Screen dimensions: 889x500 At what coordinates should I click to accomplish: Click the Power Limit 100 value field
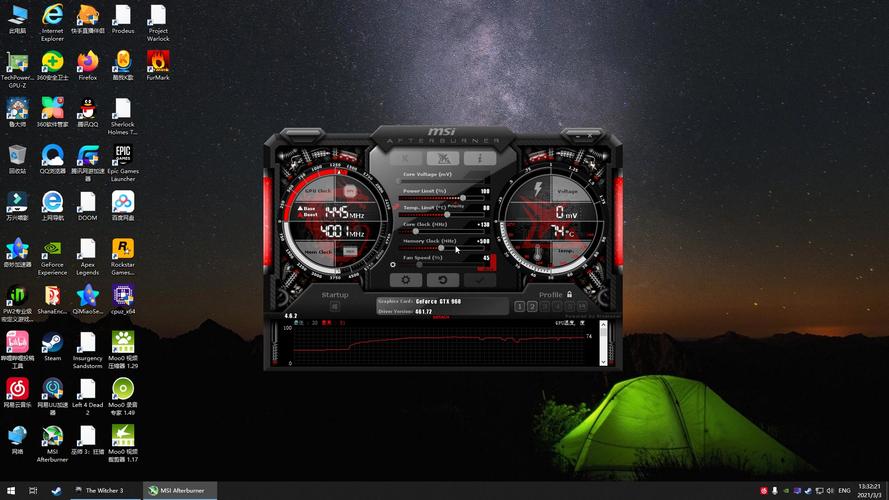click(485, 192)
